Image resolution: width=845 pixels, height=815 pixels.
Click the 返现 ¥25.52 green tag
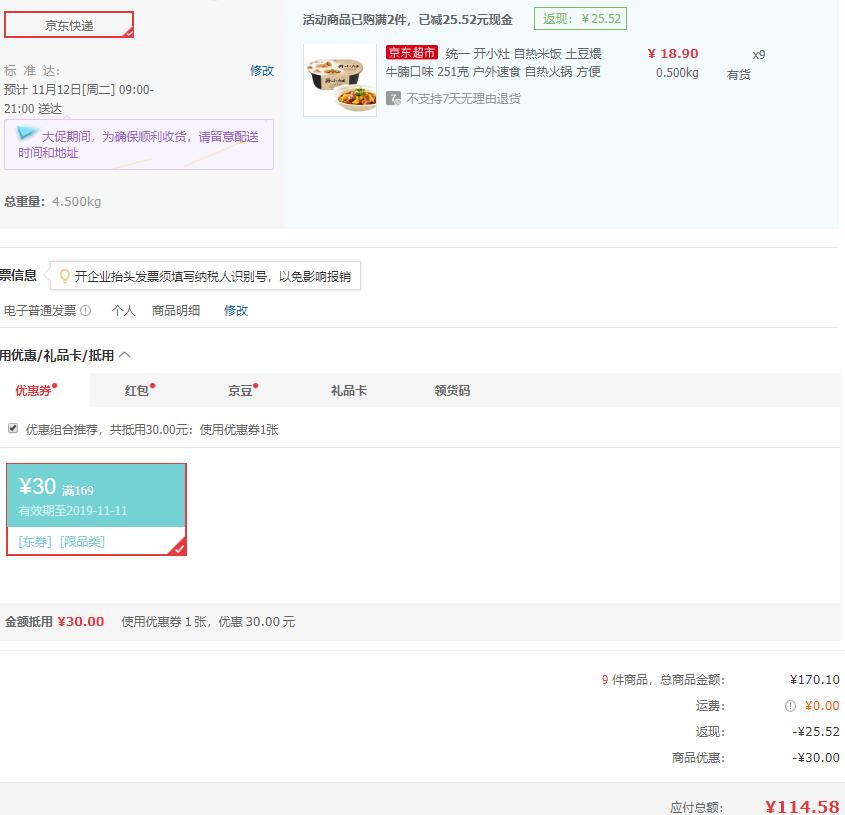580,19
